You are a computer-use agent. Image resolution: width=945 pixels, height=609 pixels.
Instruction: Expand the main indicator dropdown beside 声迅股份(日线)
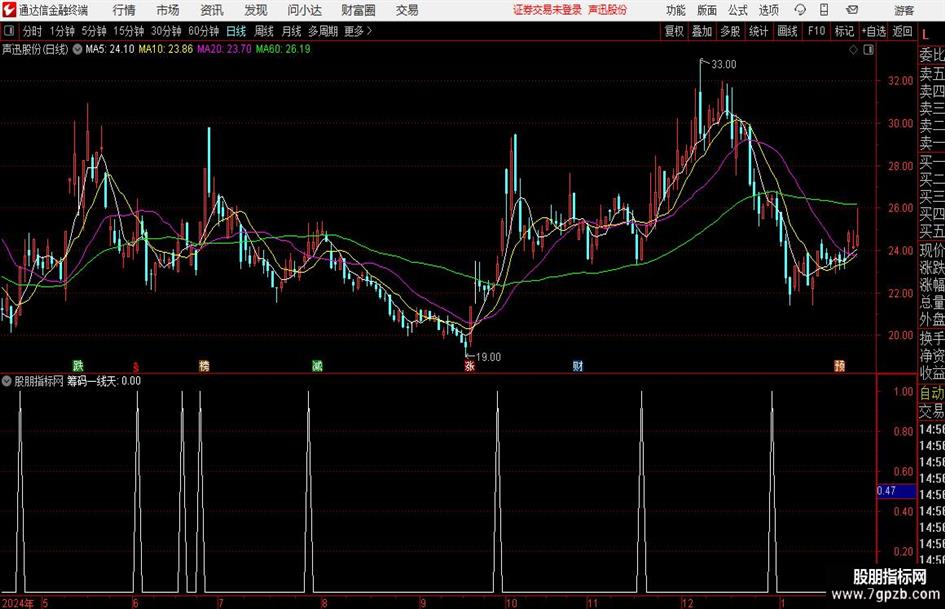(77, 49)
